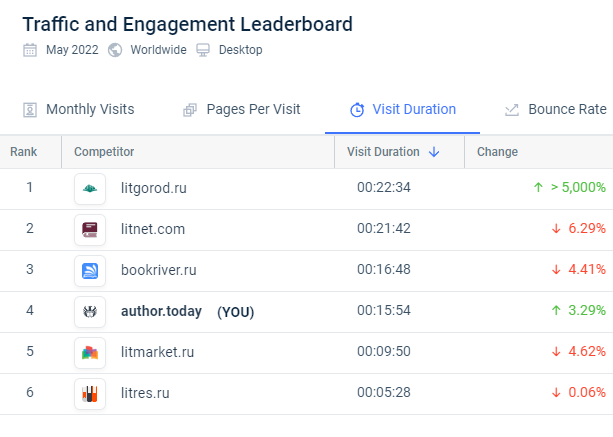
Task: Click the Competitor column header
Action: [104, 152]
